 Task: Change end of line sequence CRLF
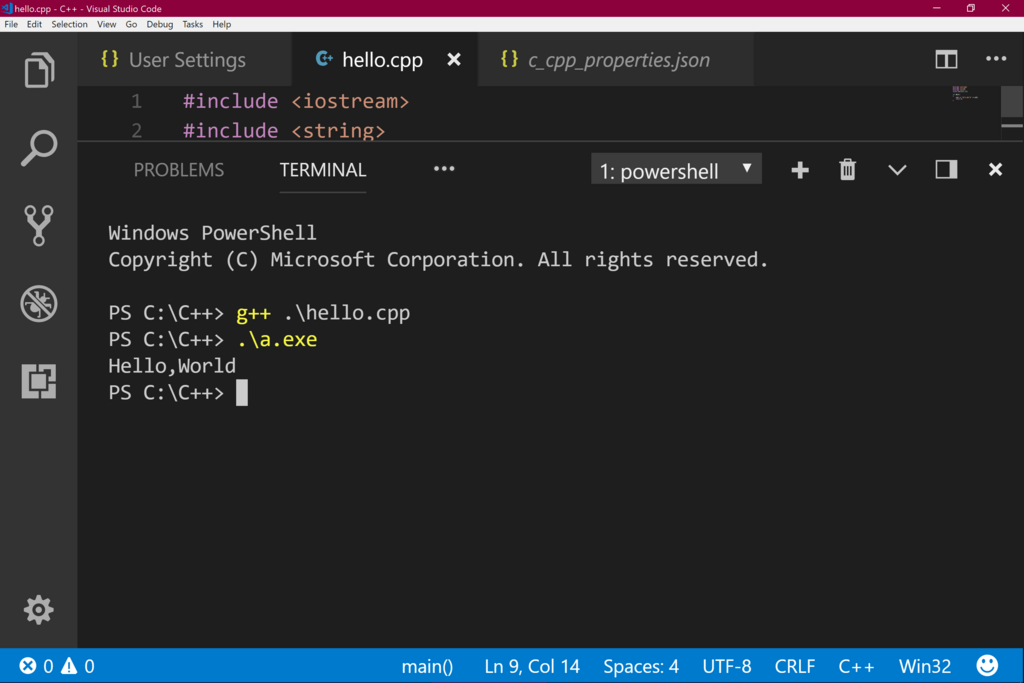point(794,666)
